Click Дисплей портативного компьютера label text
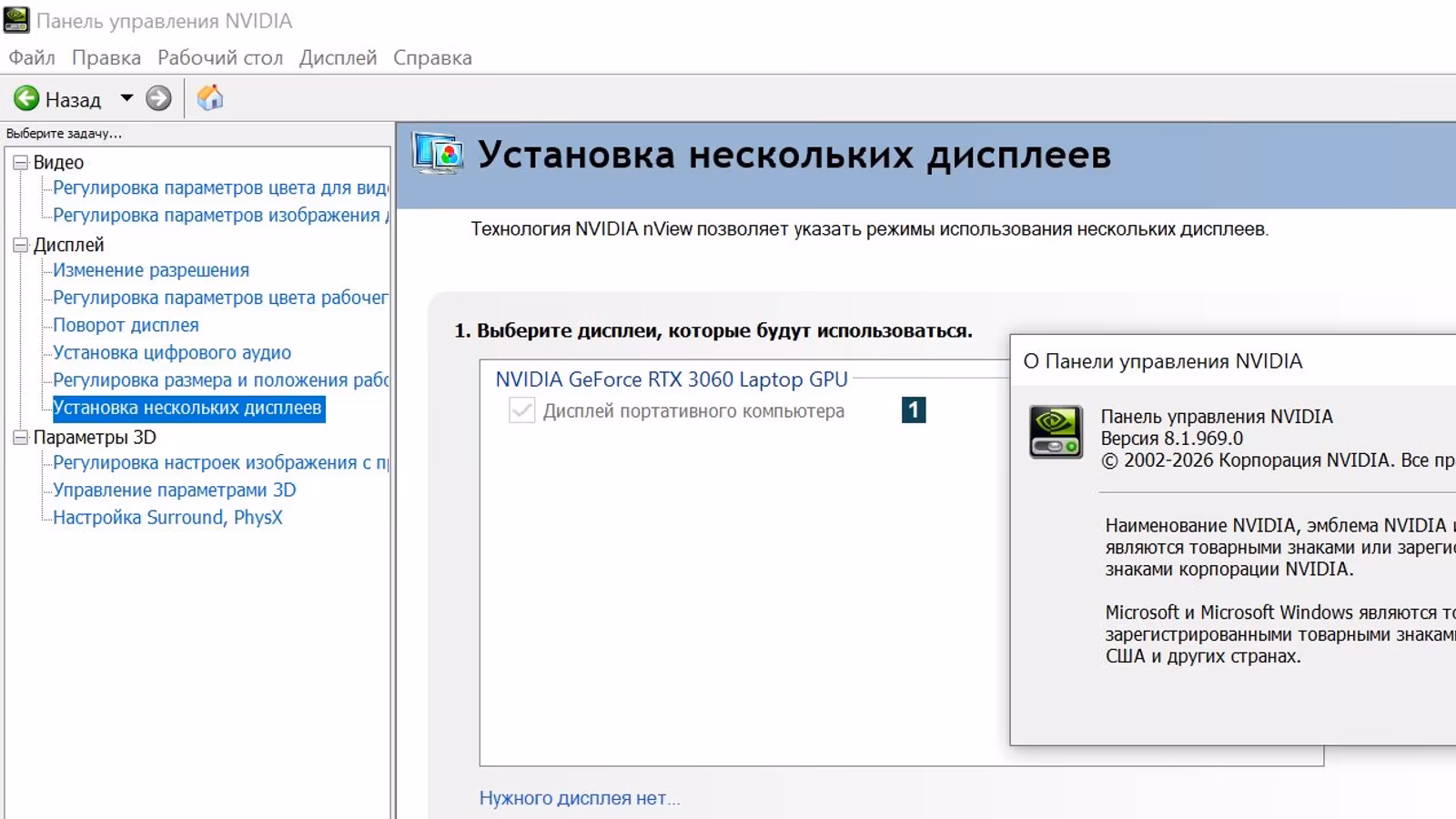The width and height of the screenshot is (1456, 819). tap(693, 411)
